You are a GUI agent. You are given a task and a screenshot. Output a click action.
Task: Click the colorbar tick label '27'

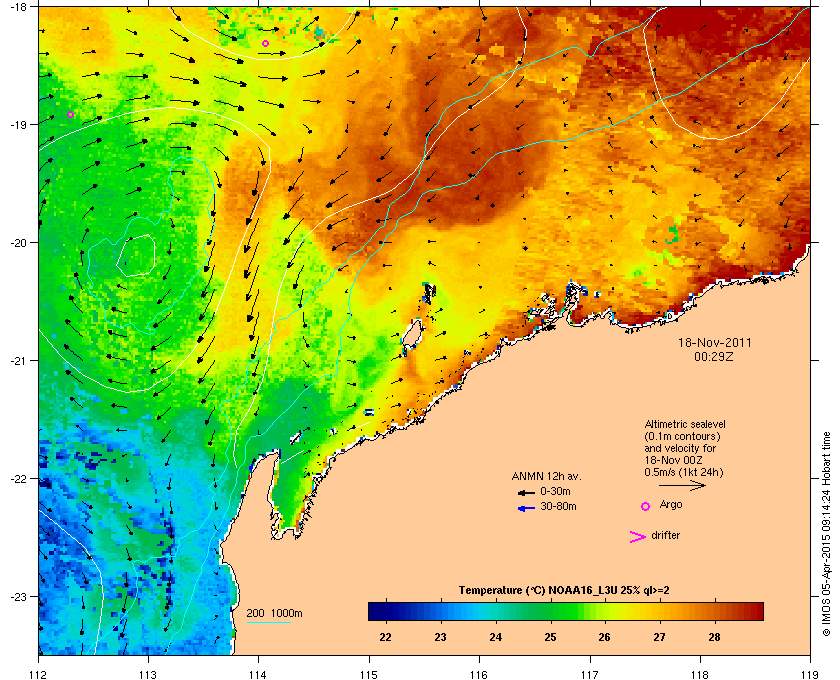click(659, 637)
